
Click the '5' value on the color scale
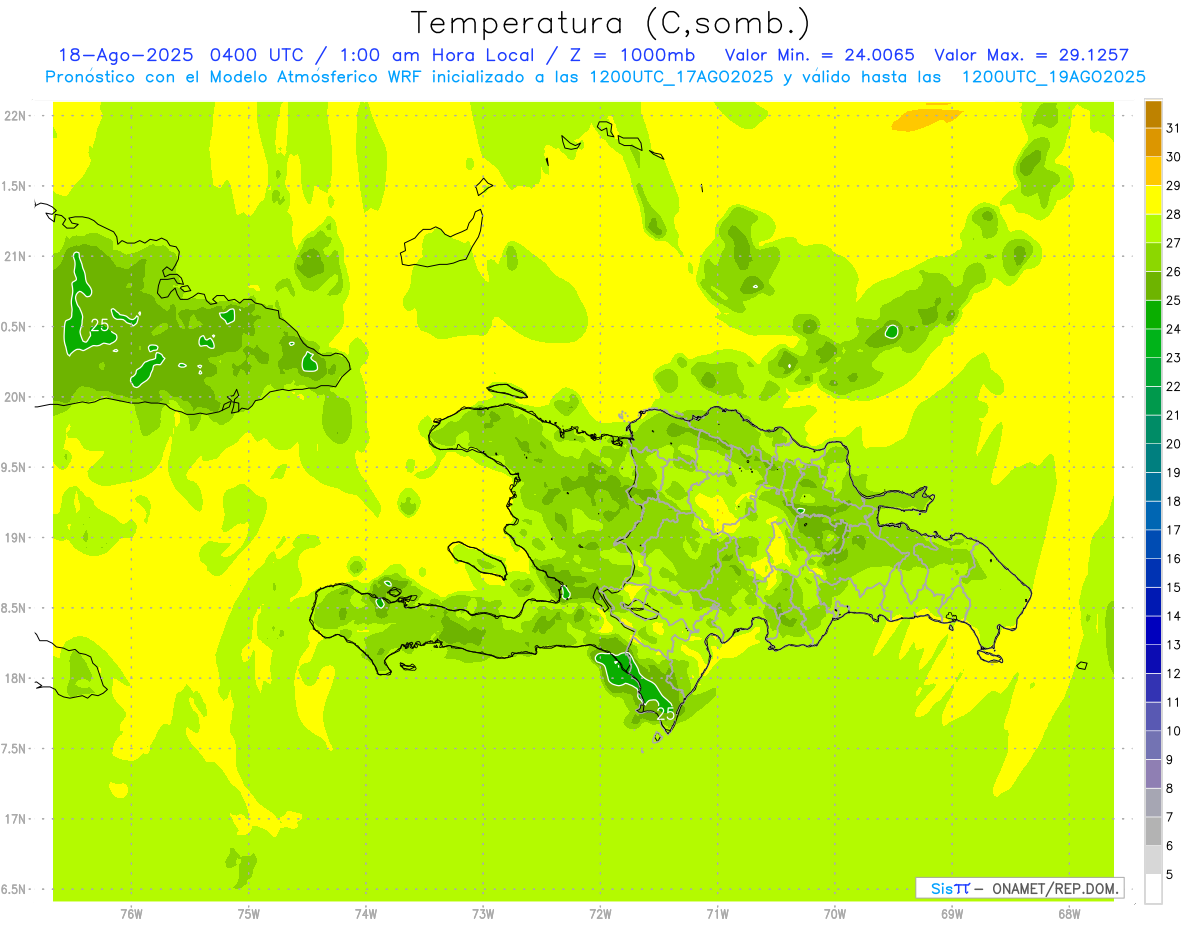pos(1170,874)
